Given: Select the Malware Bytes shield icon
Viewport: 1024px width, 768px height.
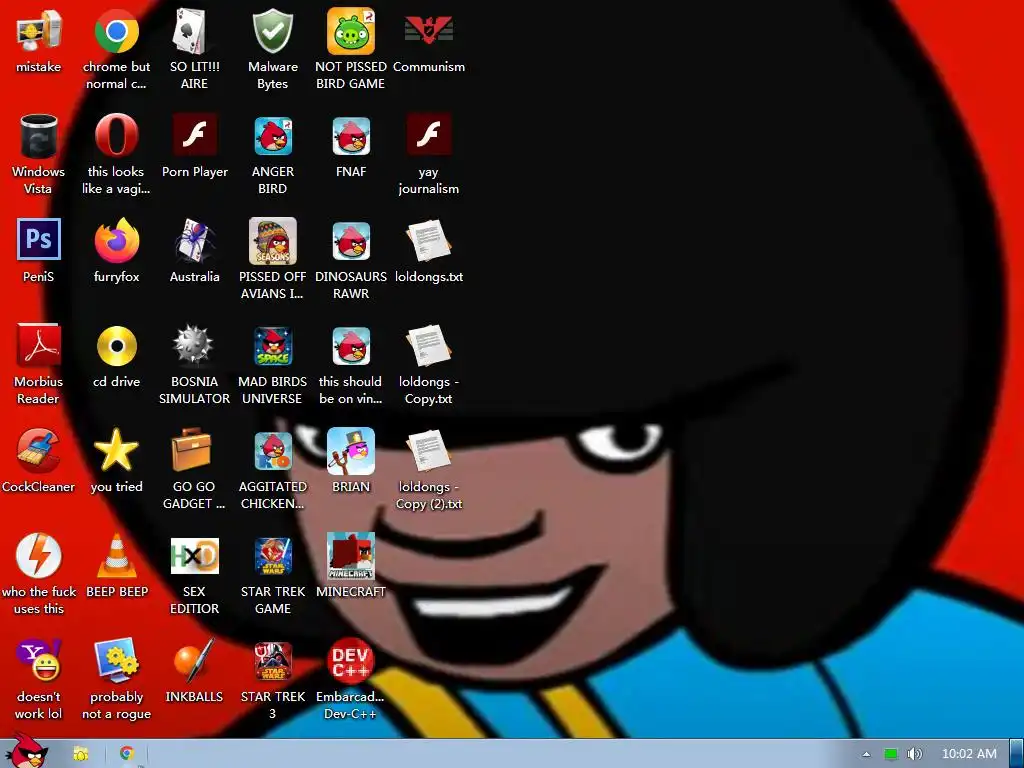Looking at the screenshot, I should coord(272,31).
